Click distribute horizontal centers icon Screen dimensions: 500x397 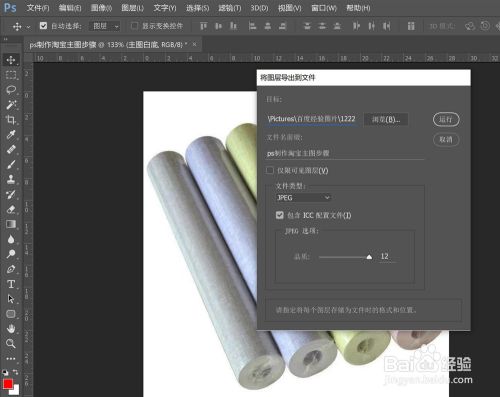371,26
